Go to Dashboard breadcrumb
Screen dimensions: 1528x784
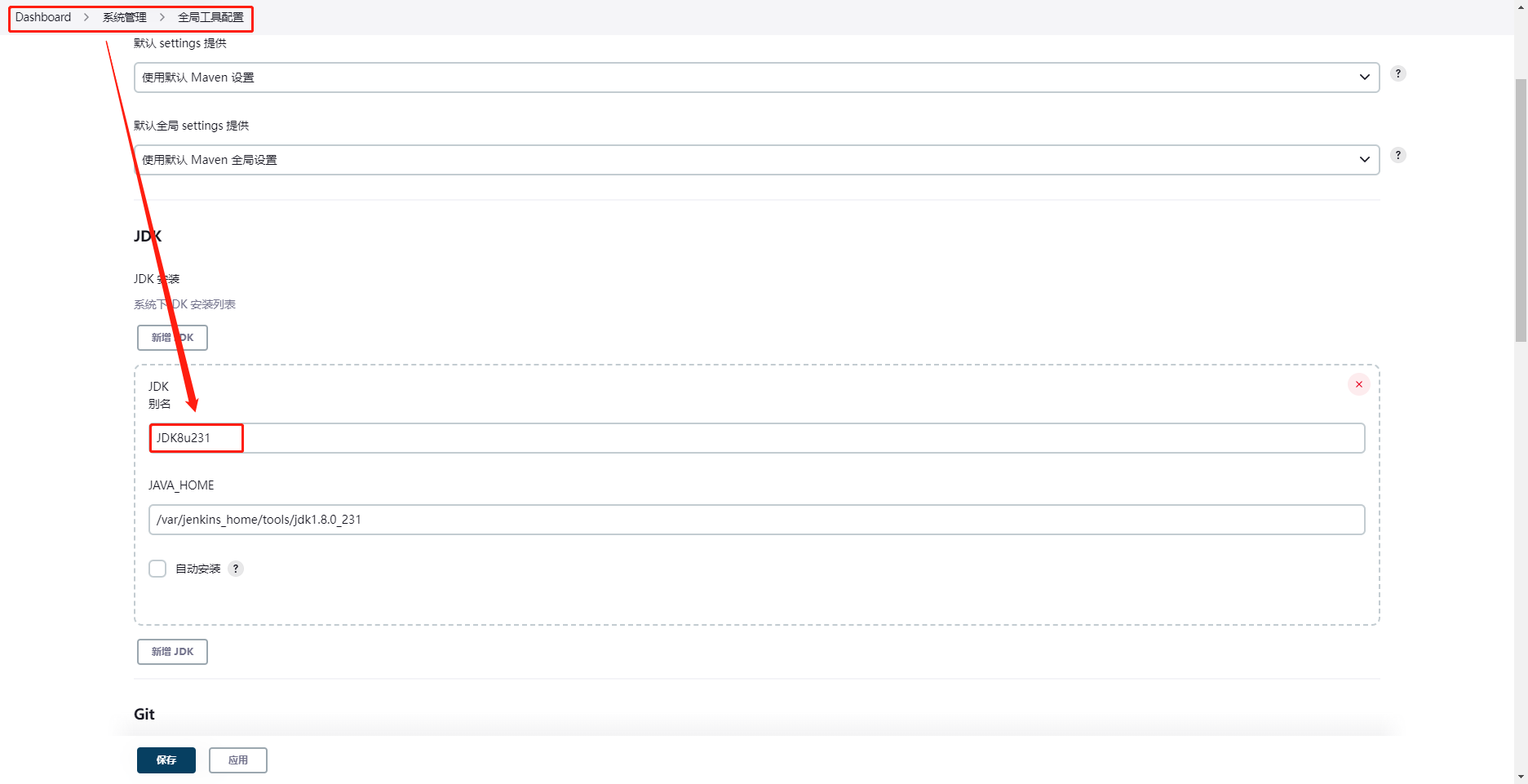43,17
